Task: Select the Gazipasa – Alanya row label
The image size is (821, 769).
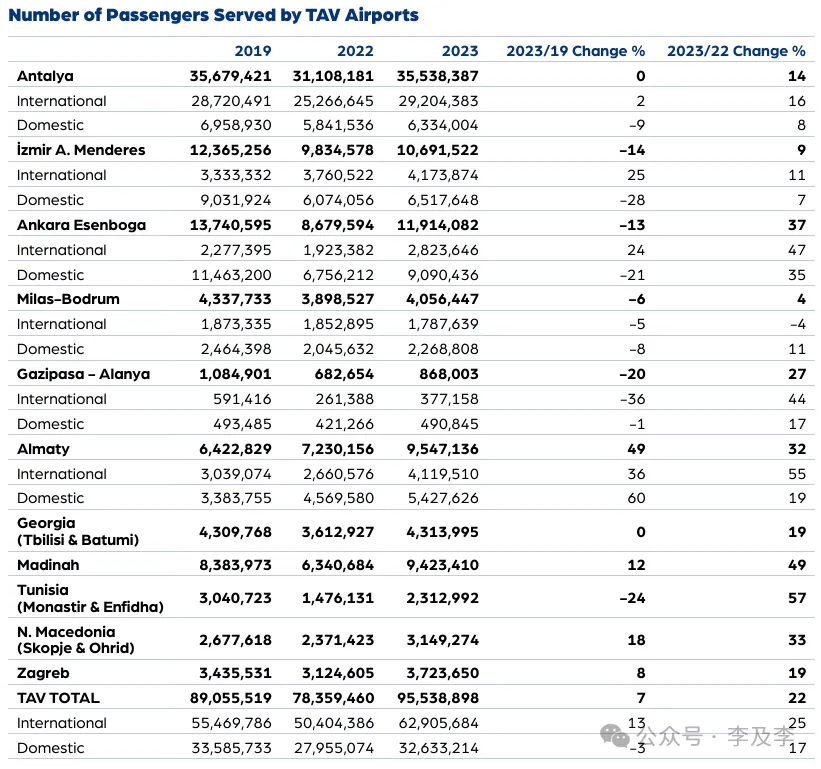Action: [x=83, y=374]
